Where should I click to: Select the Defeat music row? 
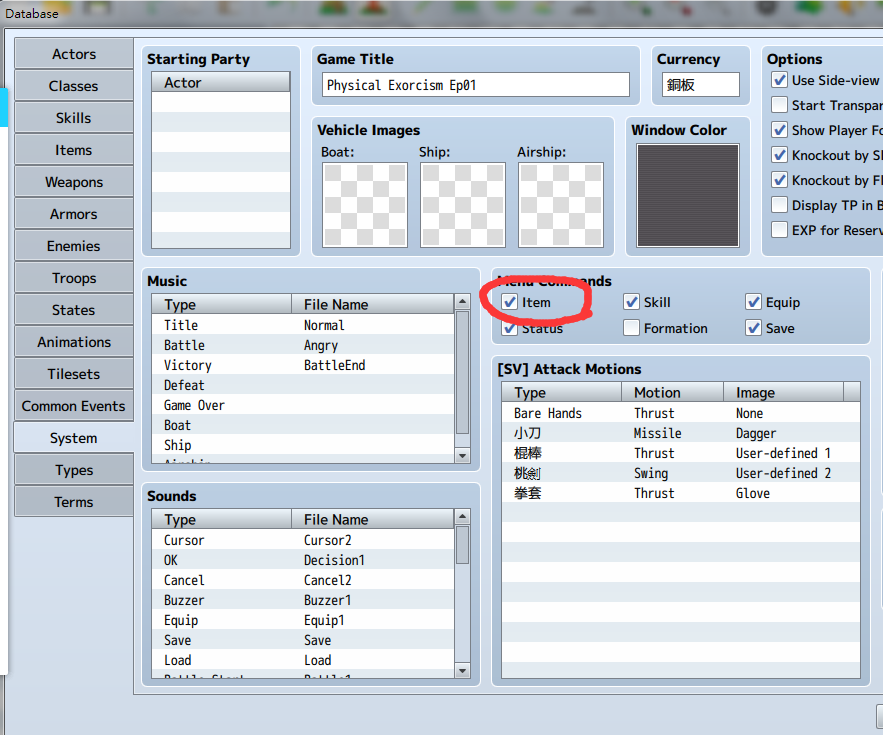pos(303,385)
